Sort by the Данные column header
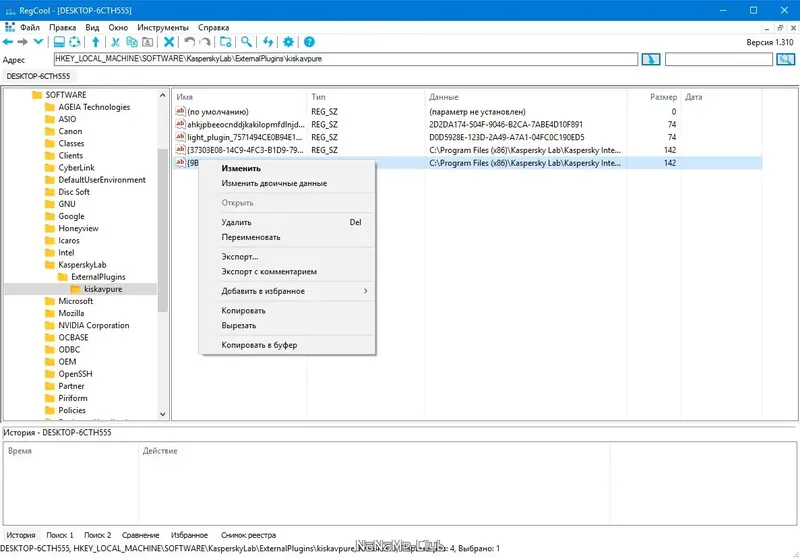800x558 pixels. pyautogui.click(x=526, y=97)
